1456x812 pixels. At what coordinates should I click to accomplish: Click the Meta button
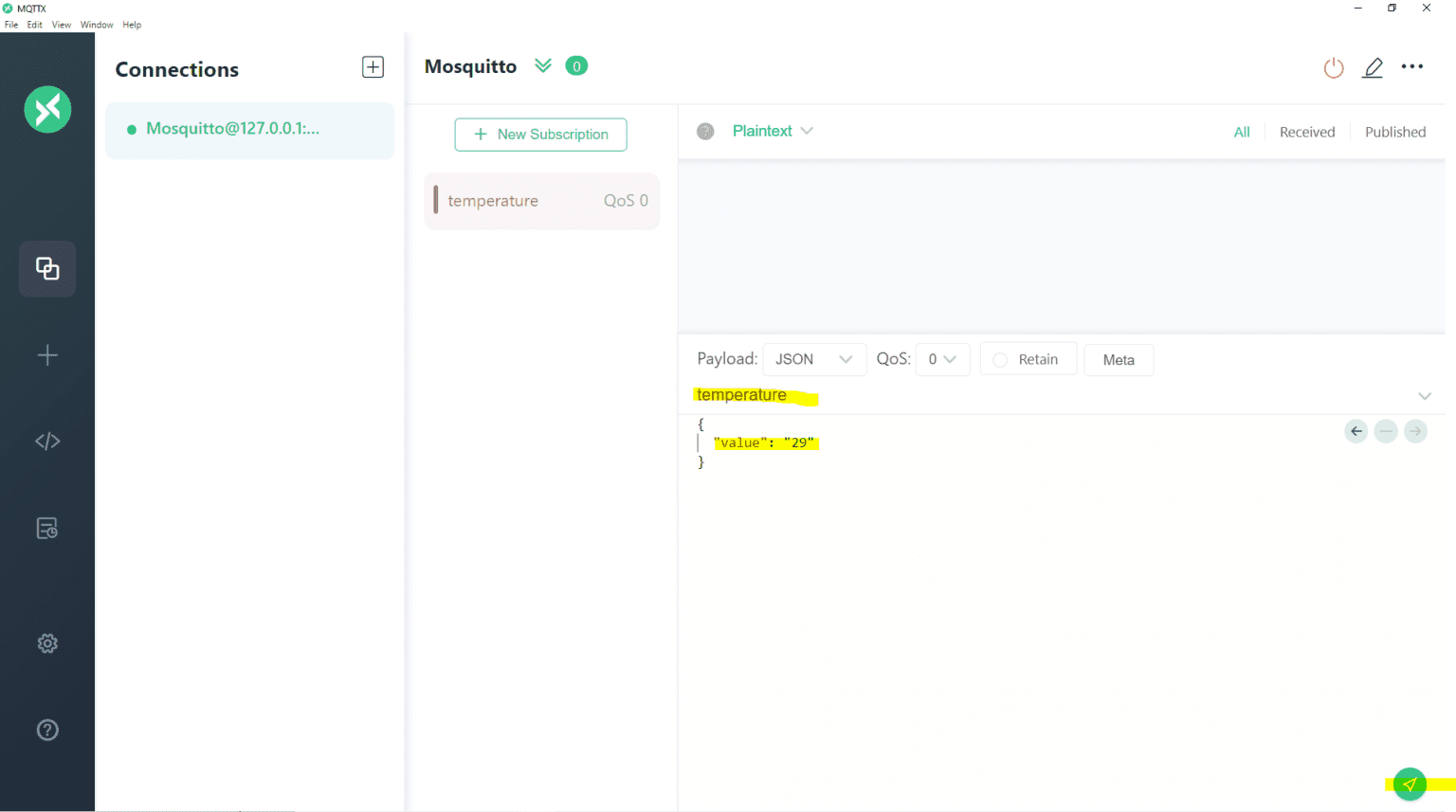pyautogui.click(x=1119, y=360)
